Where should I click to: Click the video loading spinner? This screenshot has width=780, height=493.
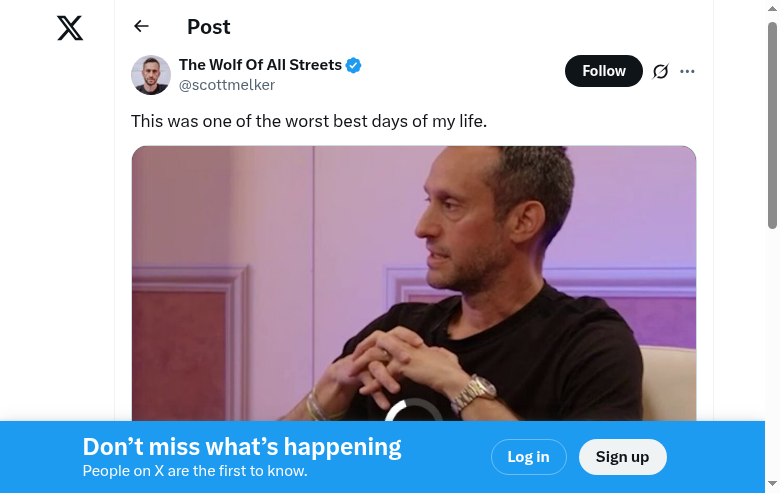413,412
